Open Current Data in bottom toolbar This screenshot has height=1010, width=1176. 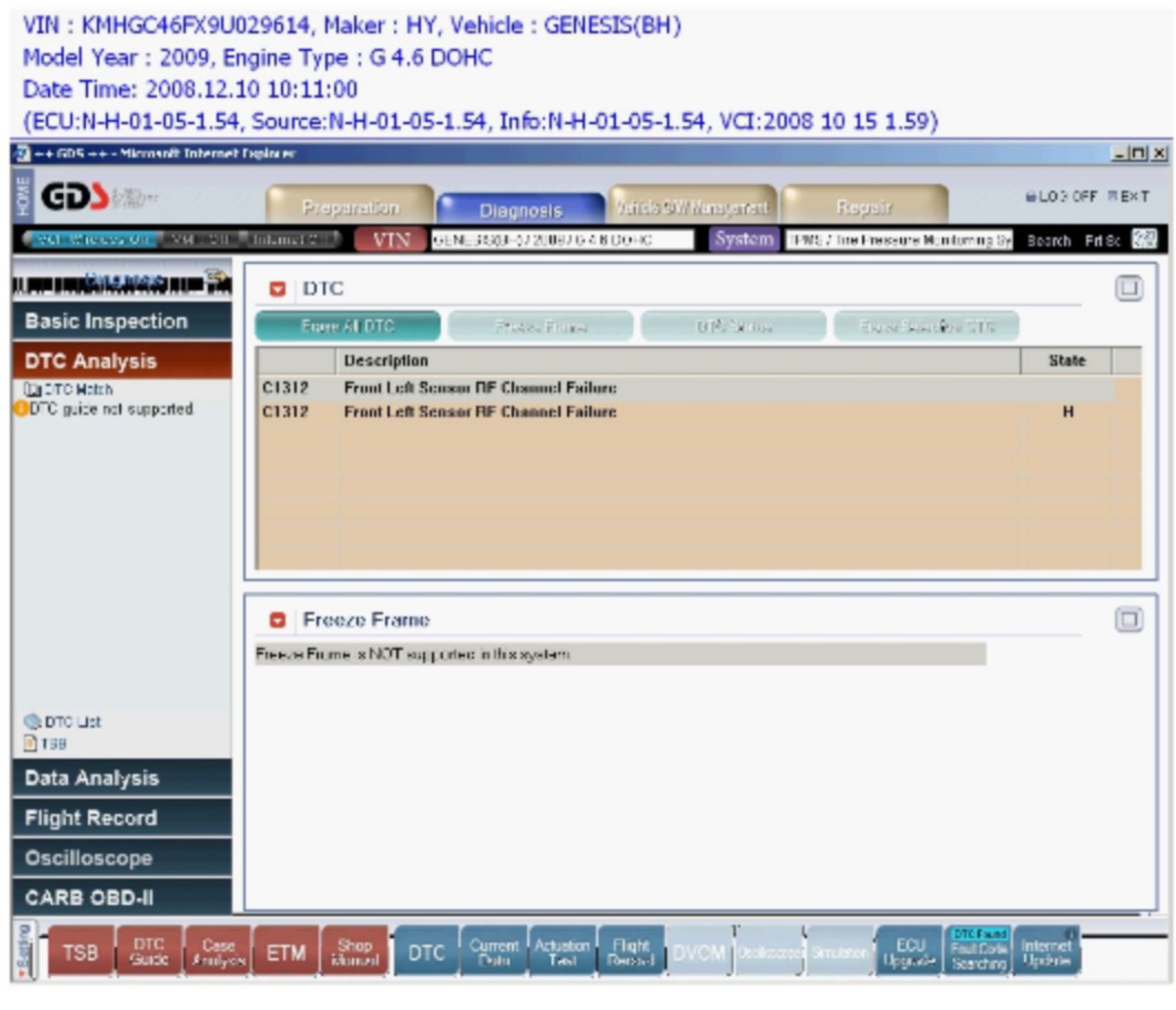pyautogui.click(x=493, y=952)
